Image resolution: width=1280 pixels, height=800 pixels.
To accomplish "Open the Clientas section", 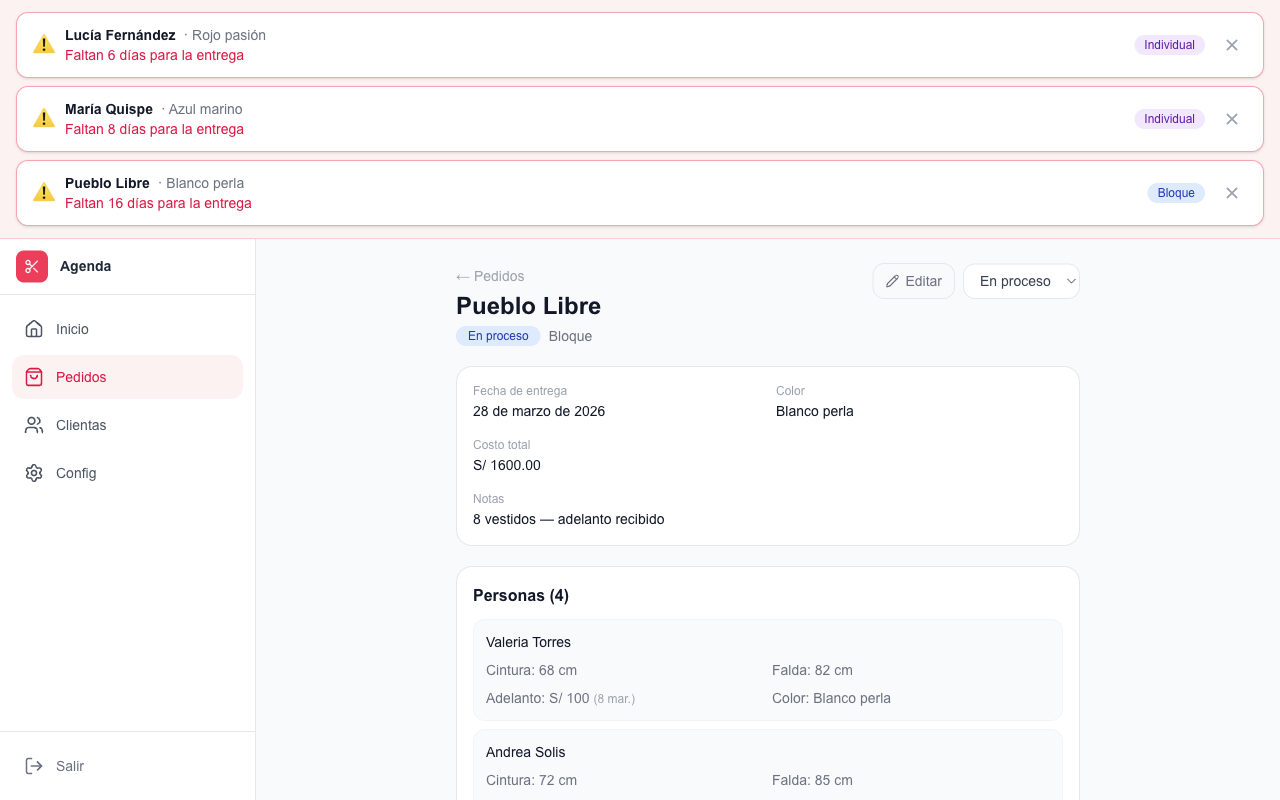I will [x=81, y=425].
